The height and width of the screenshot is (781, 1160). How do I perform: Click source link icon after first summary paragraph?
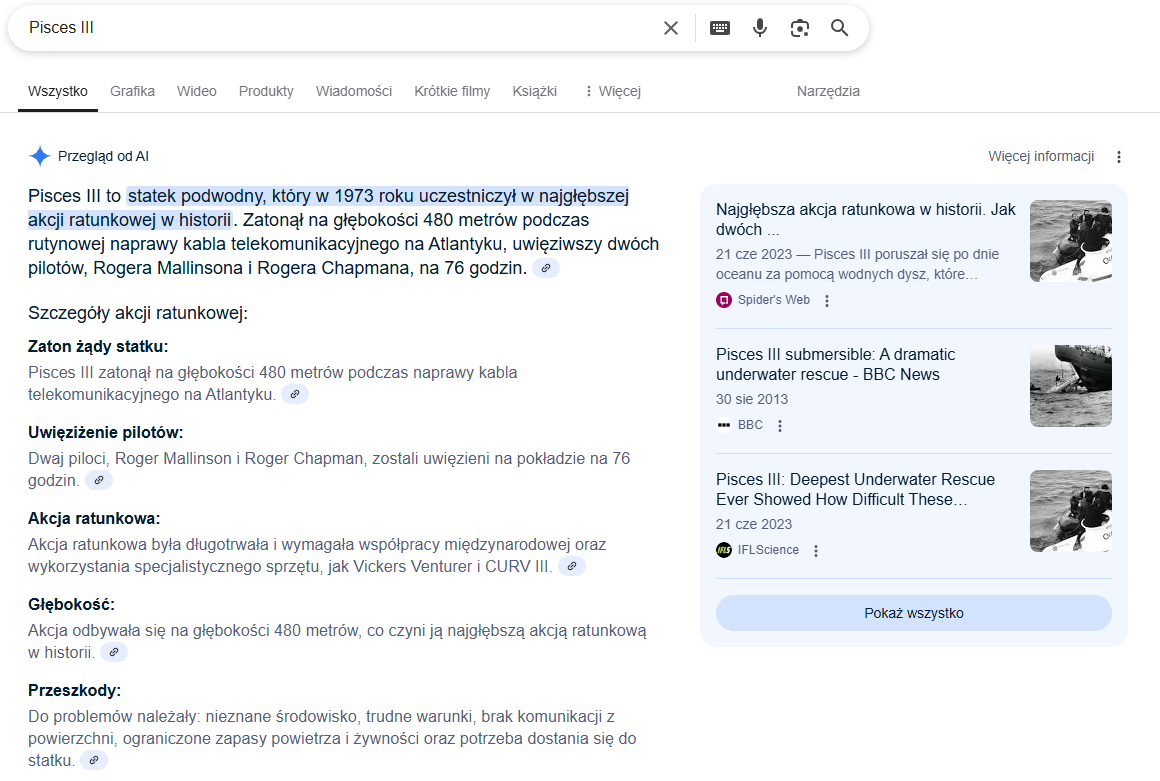[546, 268]
